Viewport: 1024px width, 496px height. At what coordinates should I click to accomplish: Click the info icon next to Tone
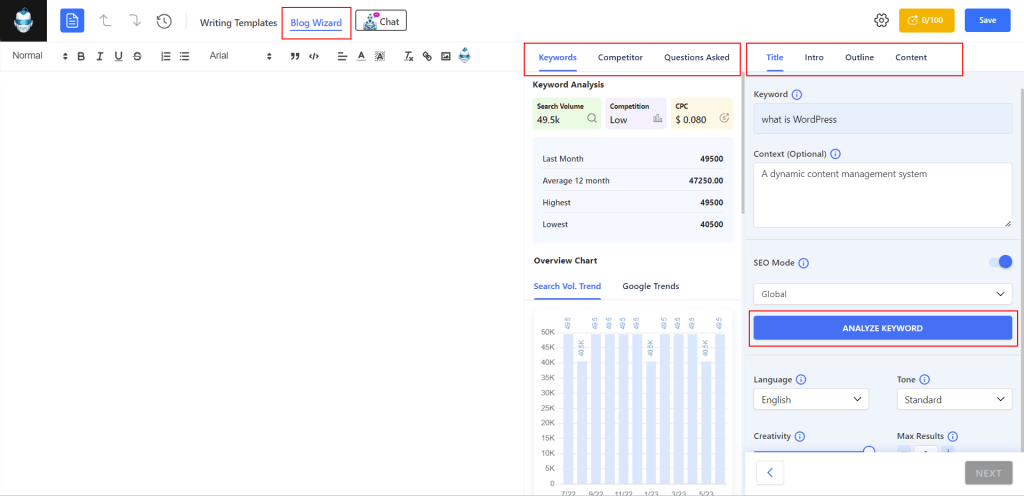925,380
